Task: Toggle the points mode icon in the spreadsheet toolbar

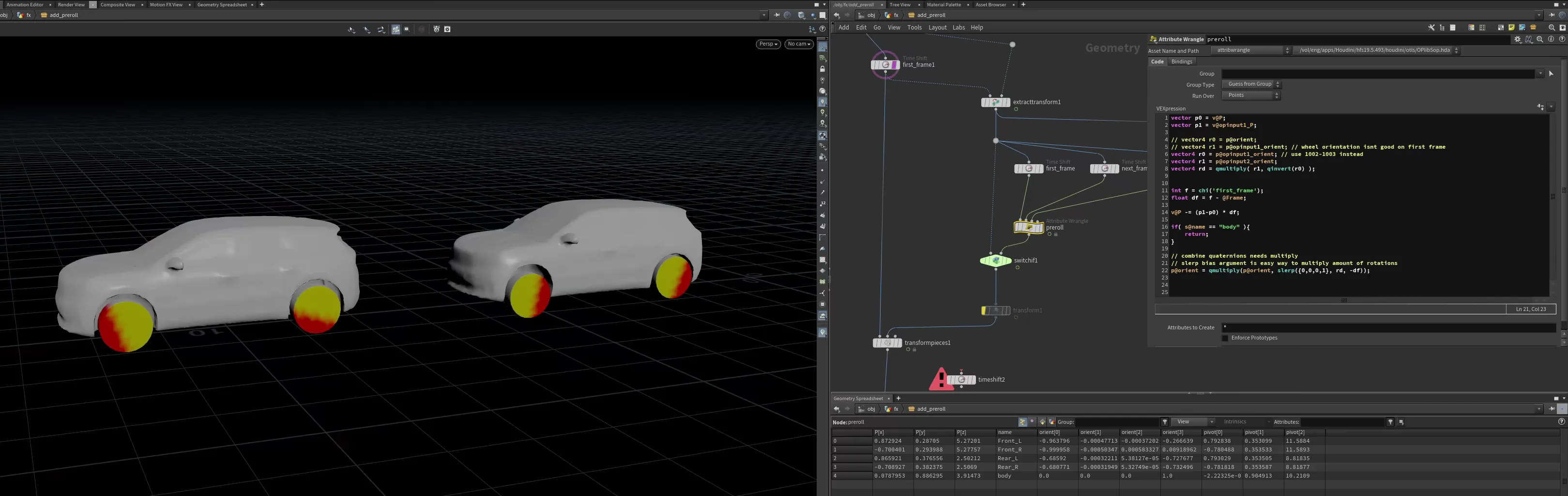Action: pos(1022,422)
